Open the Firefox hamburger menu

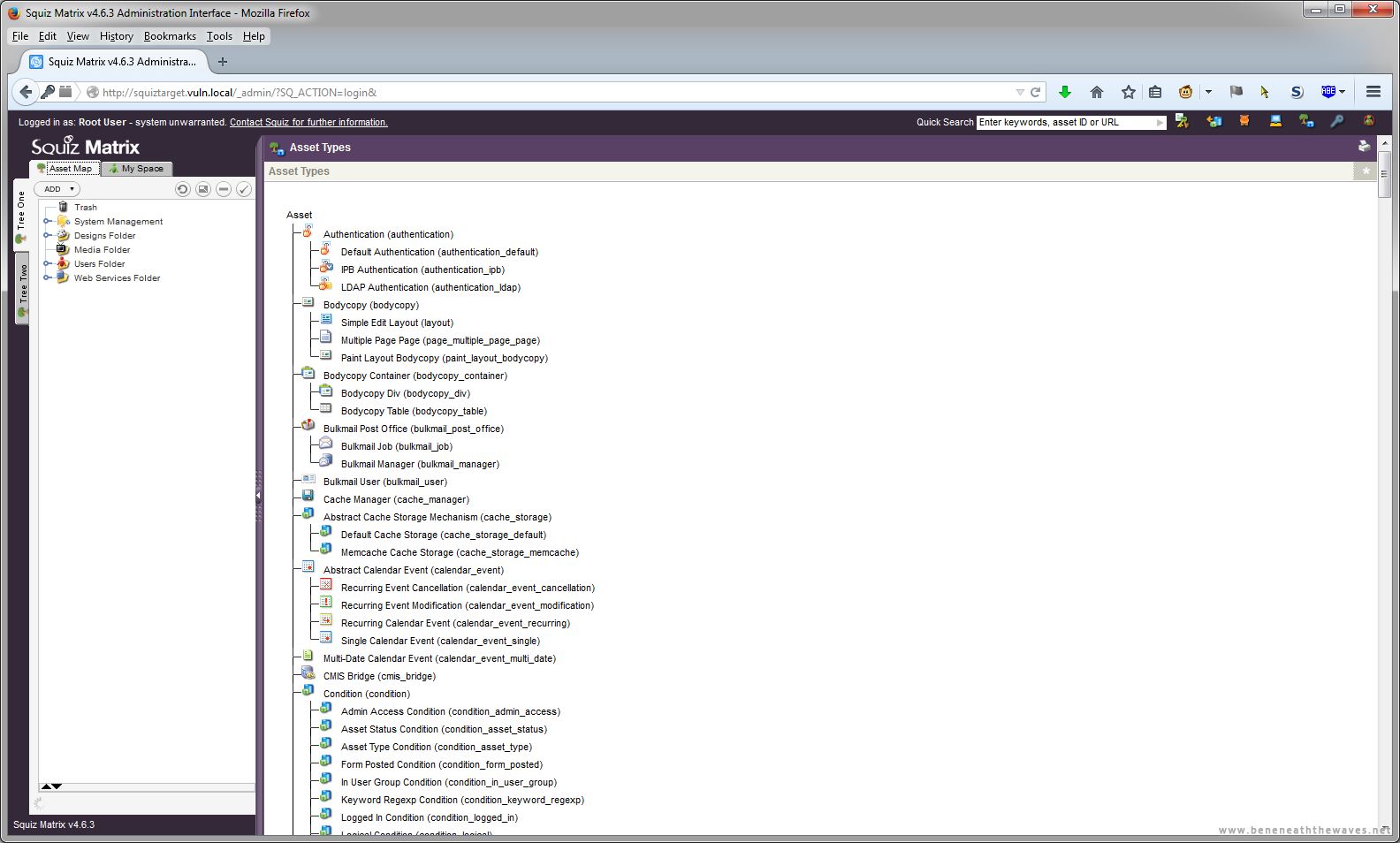click(1373, 92)
